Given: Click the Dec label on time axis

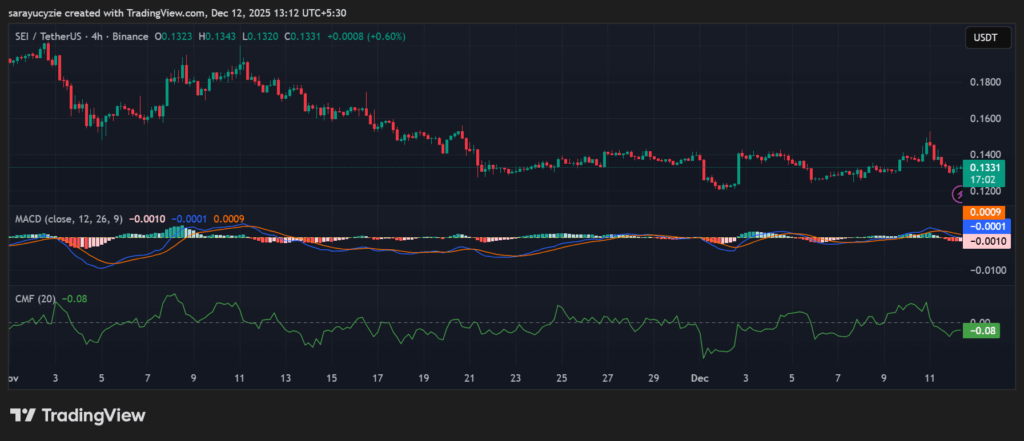Looking at the screenshot, I should [x=700, y=379].
